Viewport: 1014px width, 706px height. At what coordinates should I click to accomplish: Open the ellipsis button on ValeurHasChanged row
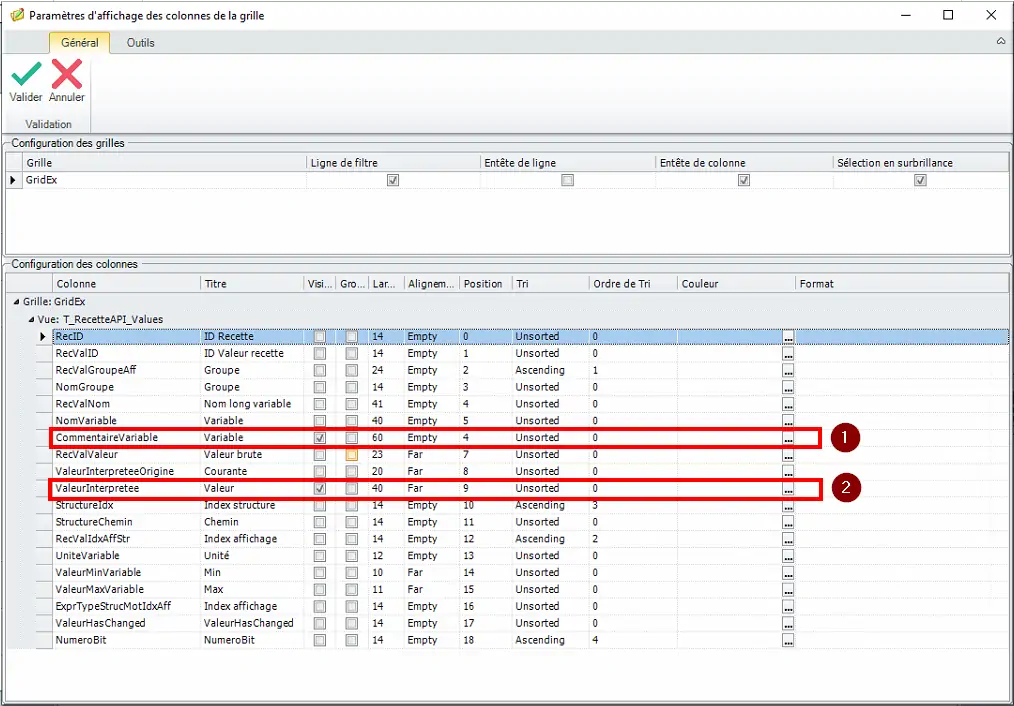(x=788, y=623)
